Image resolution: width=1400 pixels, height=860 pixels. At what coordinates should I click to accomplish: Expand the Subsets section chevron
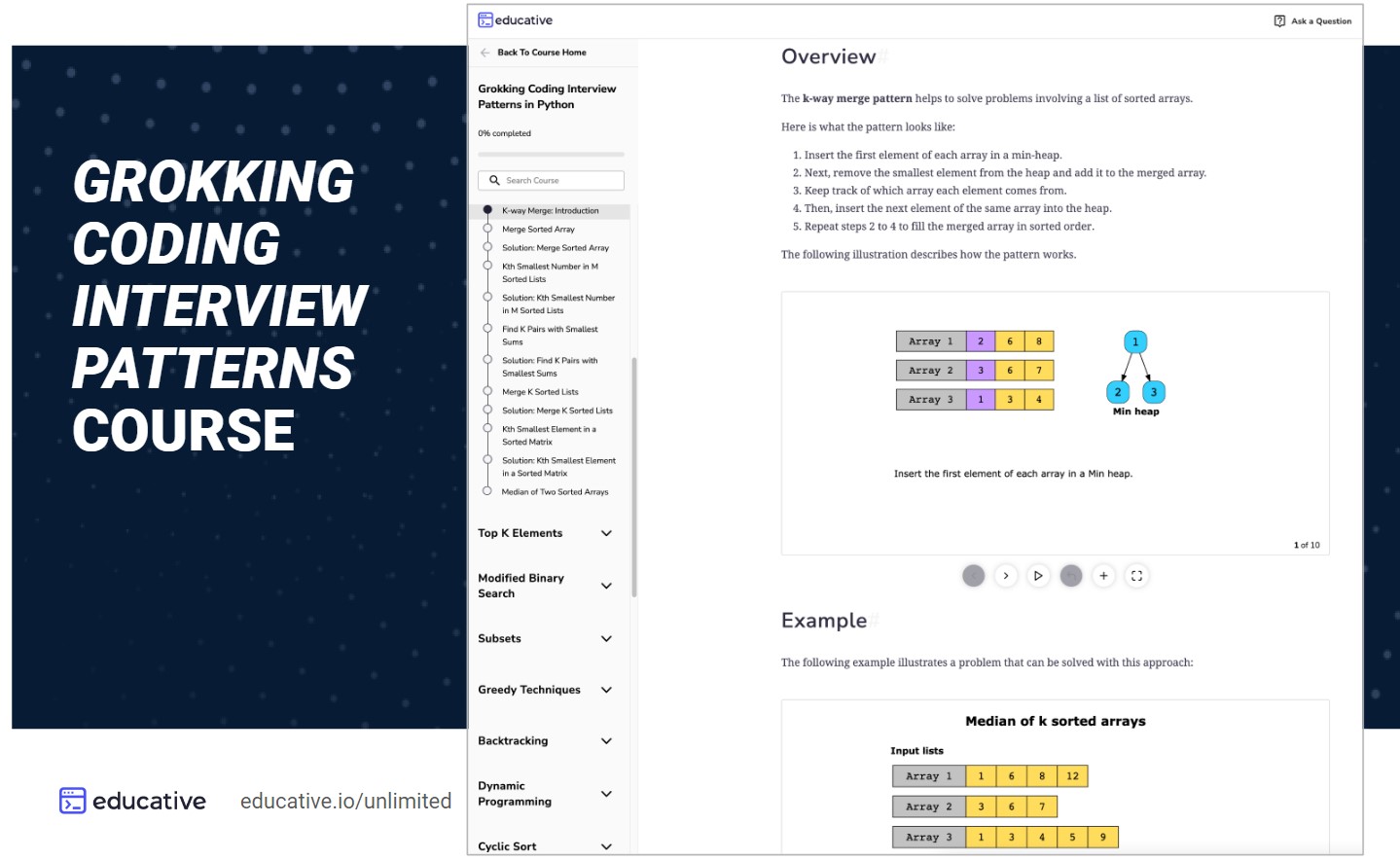pyautogui.click(x=606, y=639)
